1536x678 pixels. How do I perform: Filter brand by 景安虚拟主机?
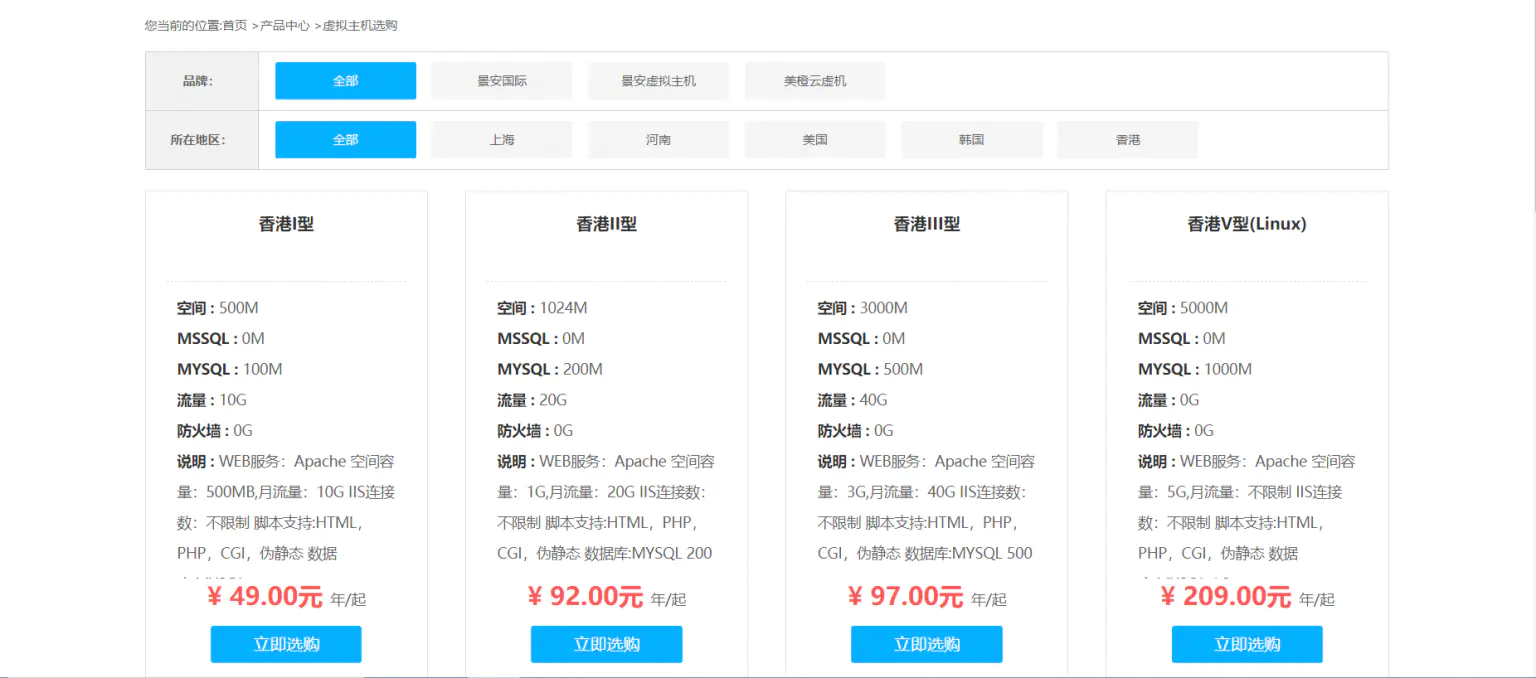point(658,81)
